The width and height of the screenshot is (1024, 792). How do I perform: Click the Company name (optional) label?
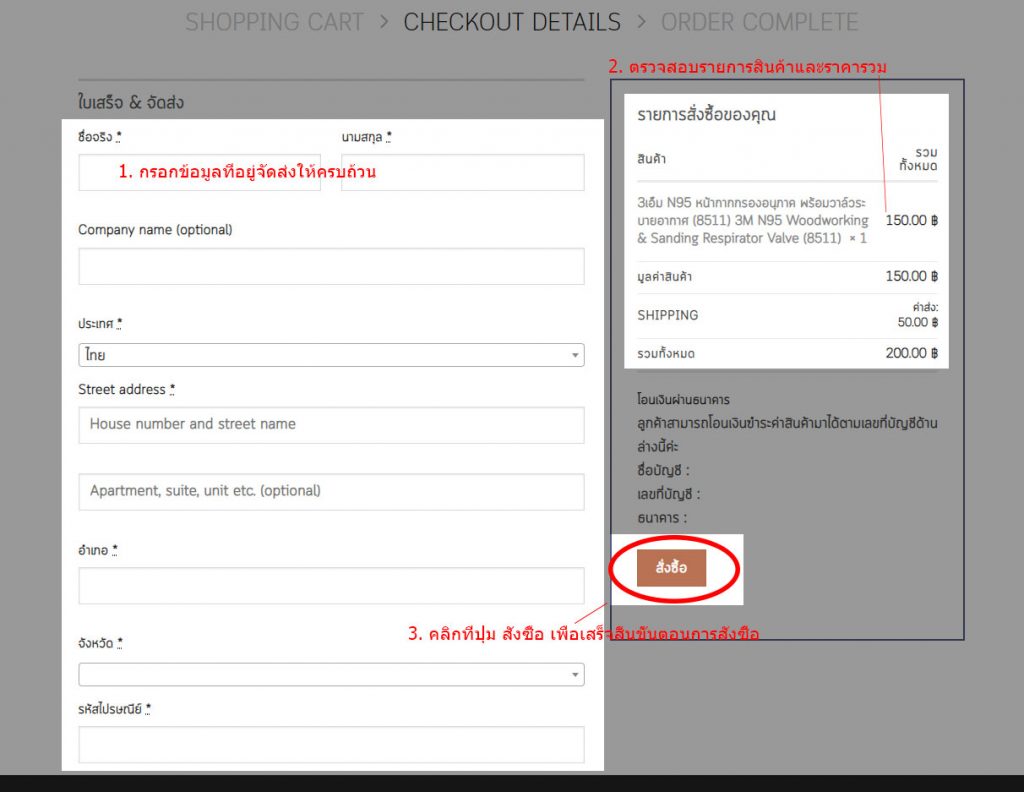click(x=155, y=230)
